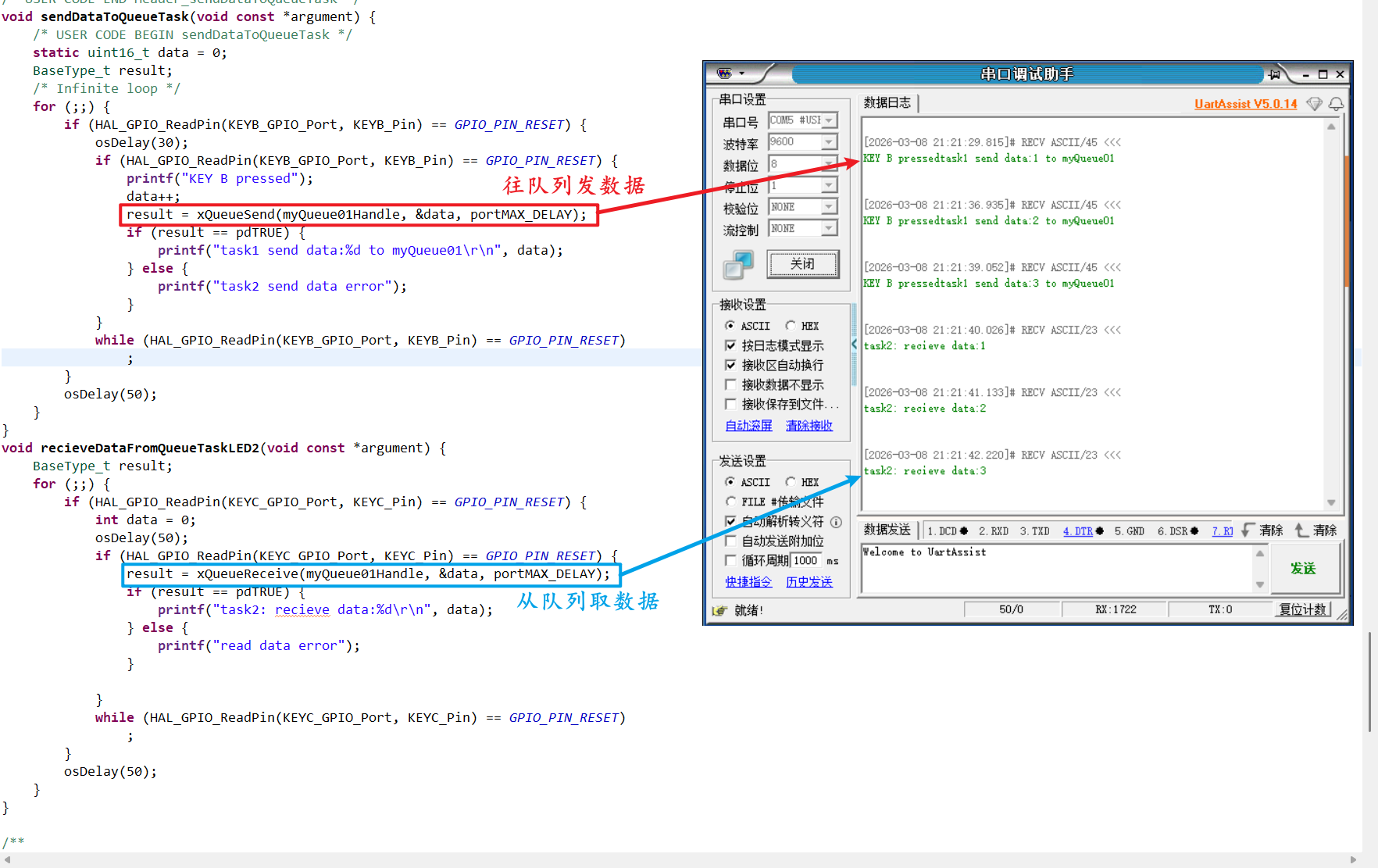1378x868 pixels.
Task: Click the 5.GND signal label
Action: click(1130, 531)
